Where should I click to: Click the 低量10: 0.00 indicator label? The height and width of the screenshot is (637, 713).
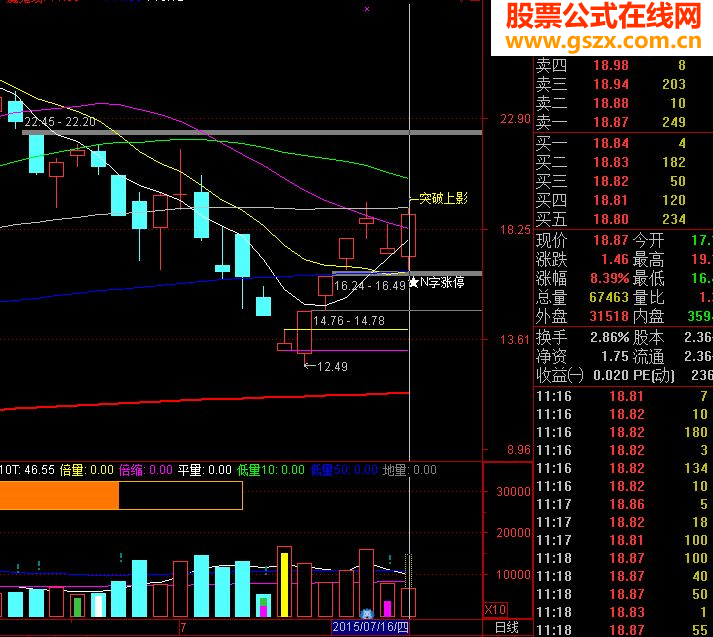271,470
